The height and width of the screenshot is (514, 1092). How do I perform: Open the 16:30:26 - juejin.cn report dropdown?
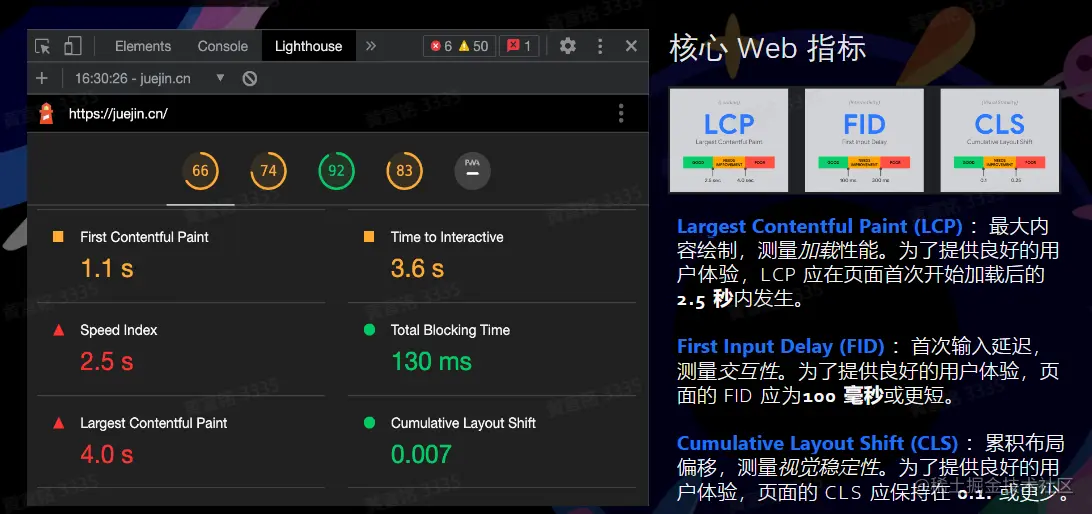coord(150,78)
